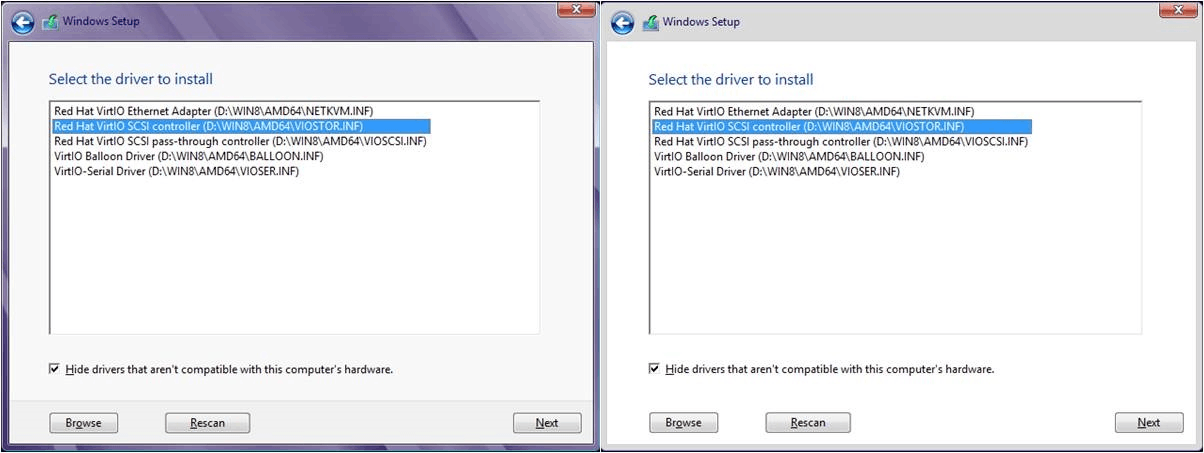Viewport: 1204px width, 453px height.
Task: Proceed with Next in right window
Action: [x=1148, y=423]
